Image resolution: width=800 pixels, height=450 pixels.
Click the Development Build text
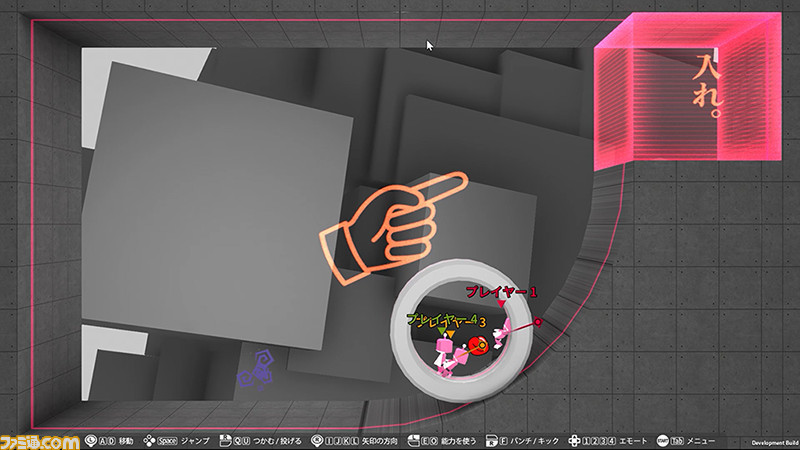775,443
